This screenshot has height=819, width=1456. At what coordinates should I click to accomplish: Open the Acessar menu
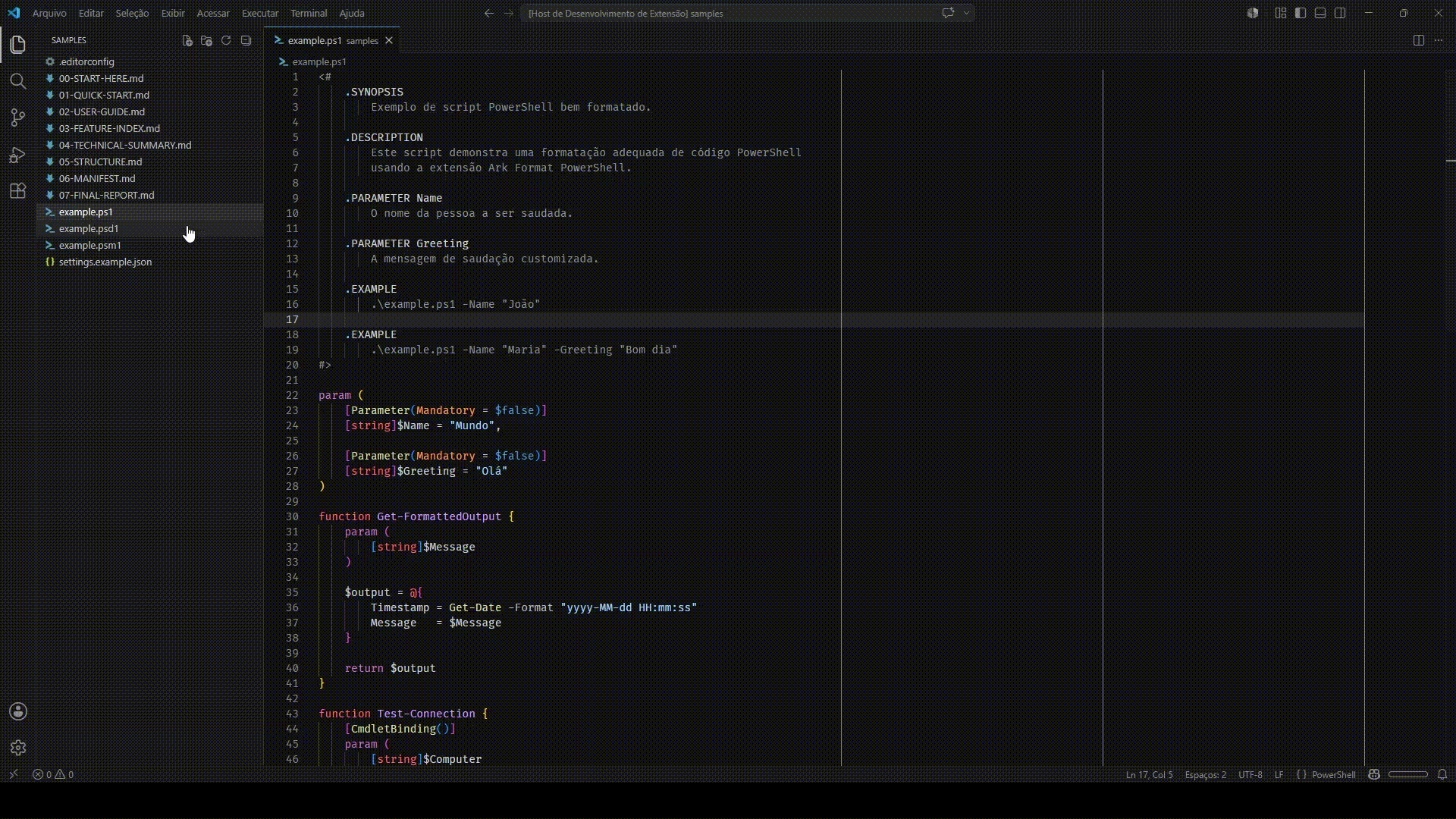tap(213, 13)
